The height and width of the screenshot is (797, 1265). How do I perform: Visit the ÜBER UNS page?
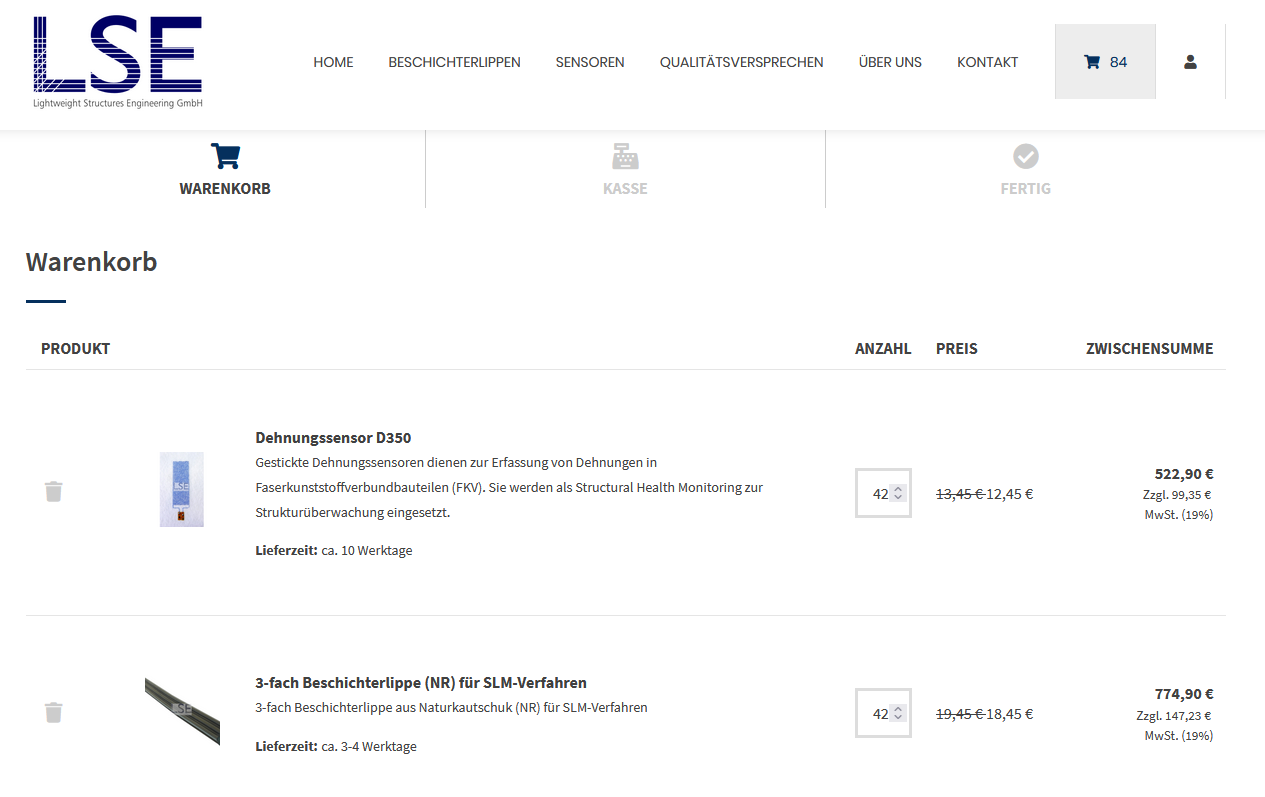pos(890,62)
